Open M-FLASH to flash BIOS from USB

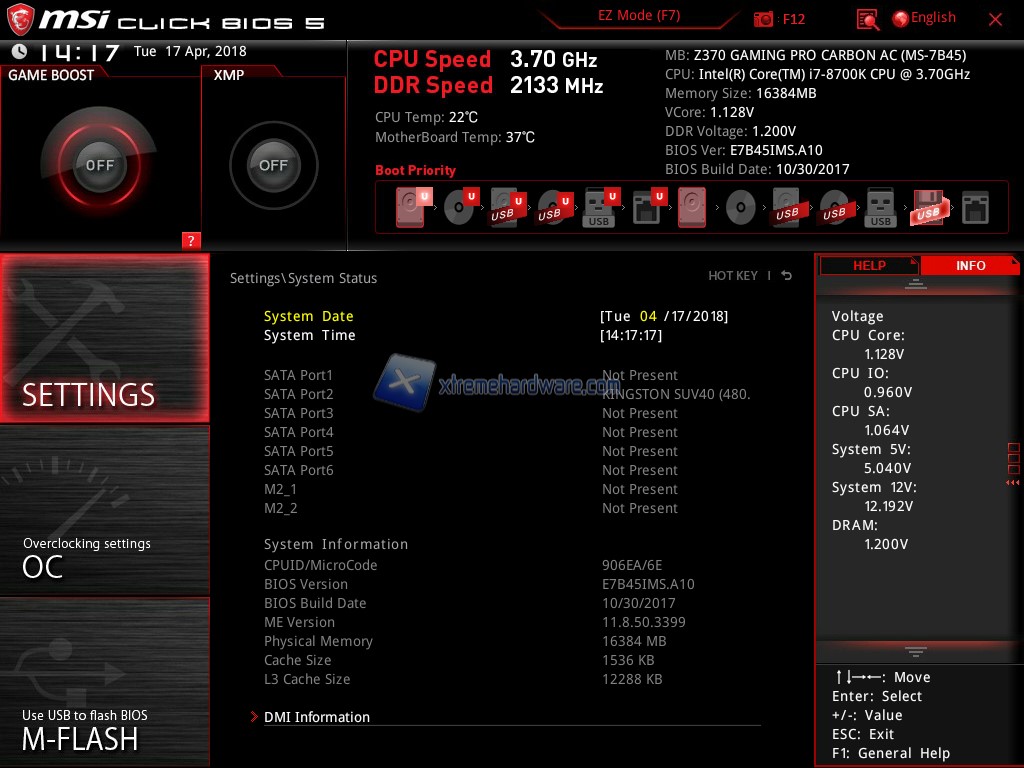[105, 728]
